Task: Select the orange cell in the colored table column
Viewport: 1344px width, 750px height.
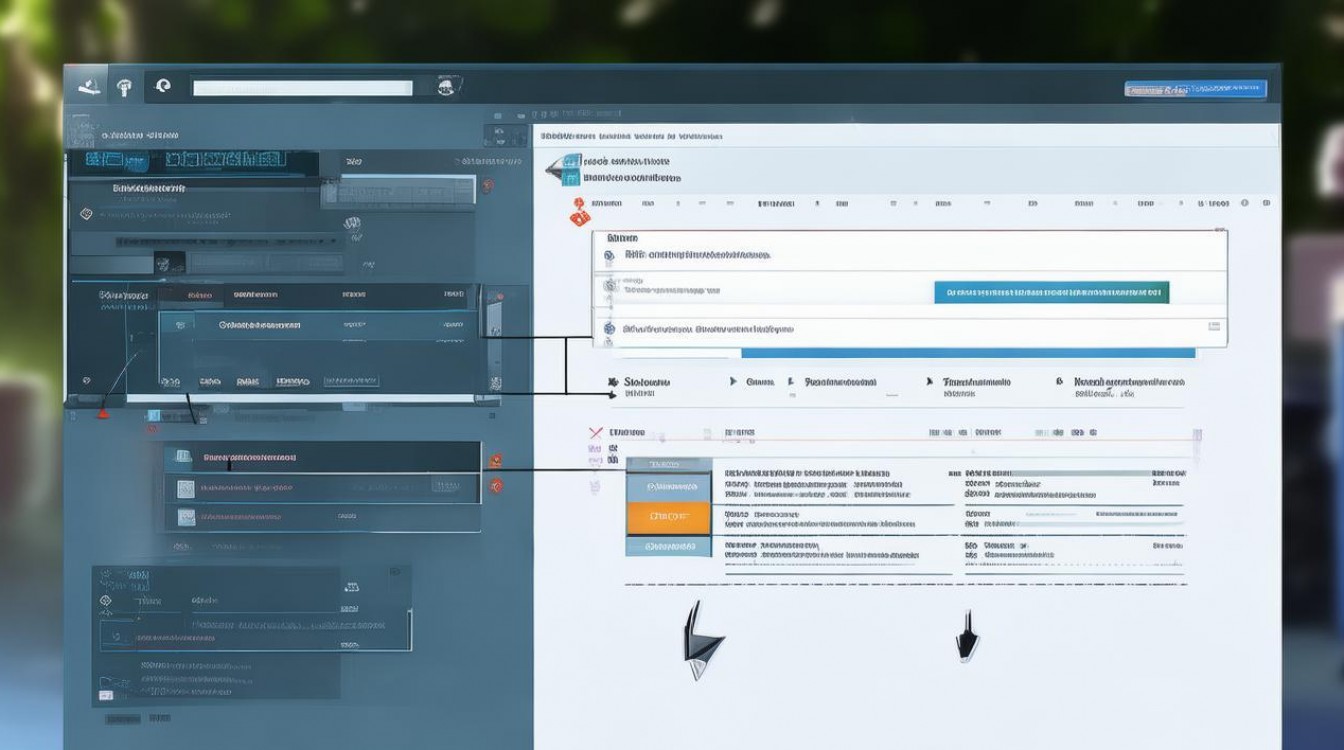Action: click(x=668, y=517)
